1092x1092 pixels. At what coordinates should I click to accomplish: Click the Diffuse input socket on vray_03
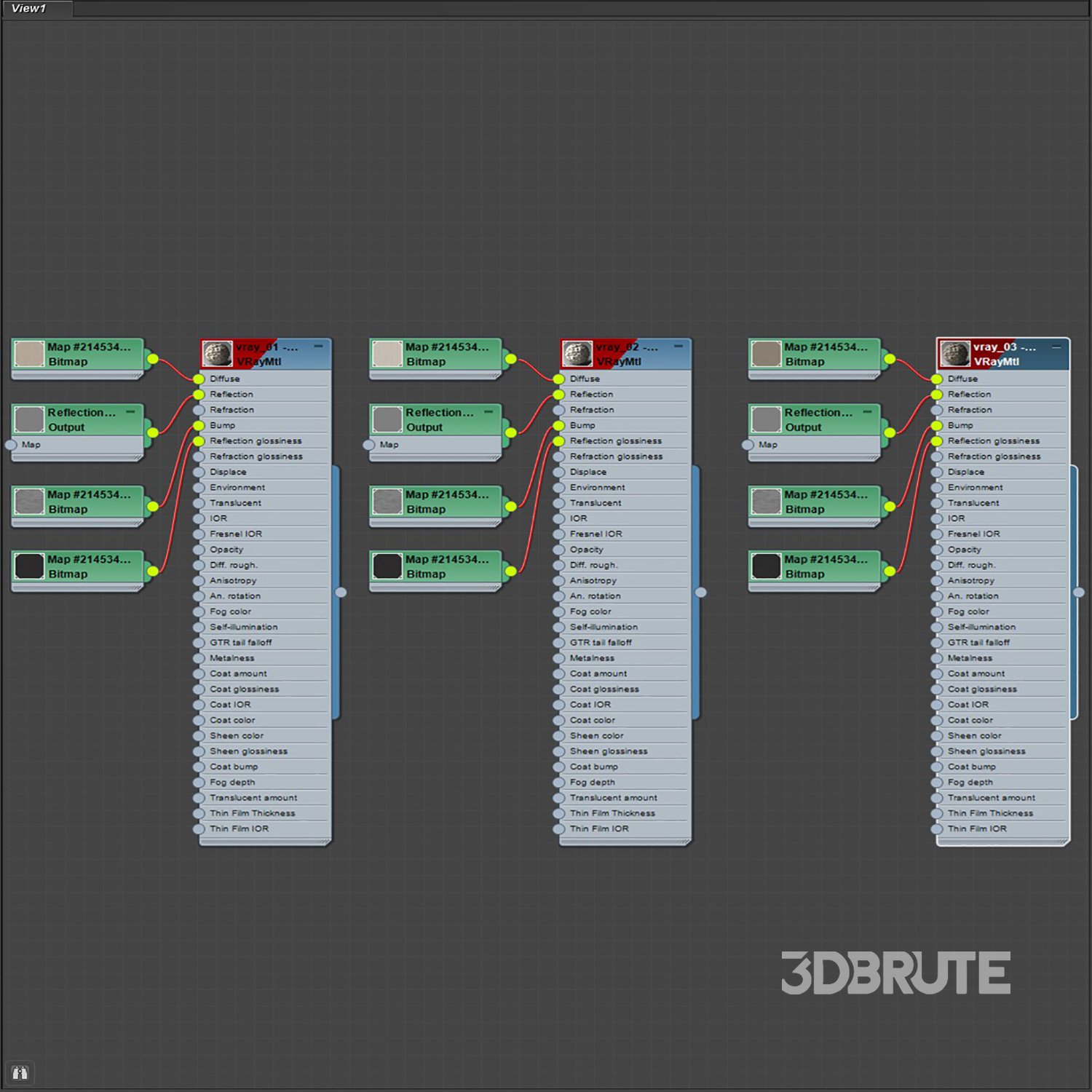click(937, 379)
